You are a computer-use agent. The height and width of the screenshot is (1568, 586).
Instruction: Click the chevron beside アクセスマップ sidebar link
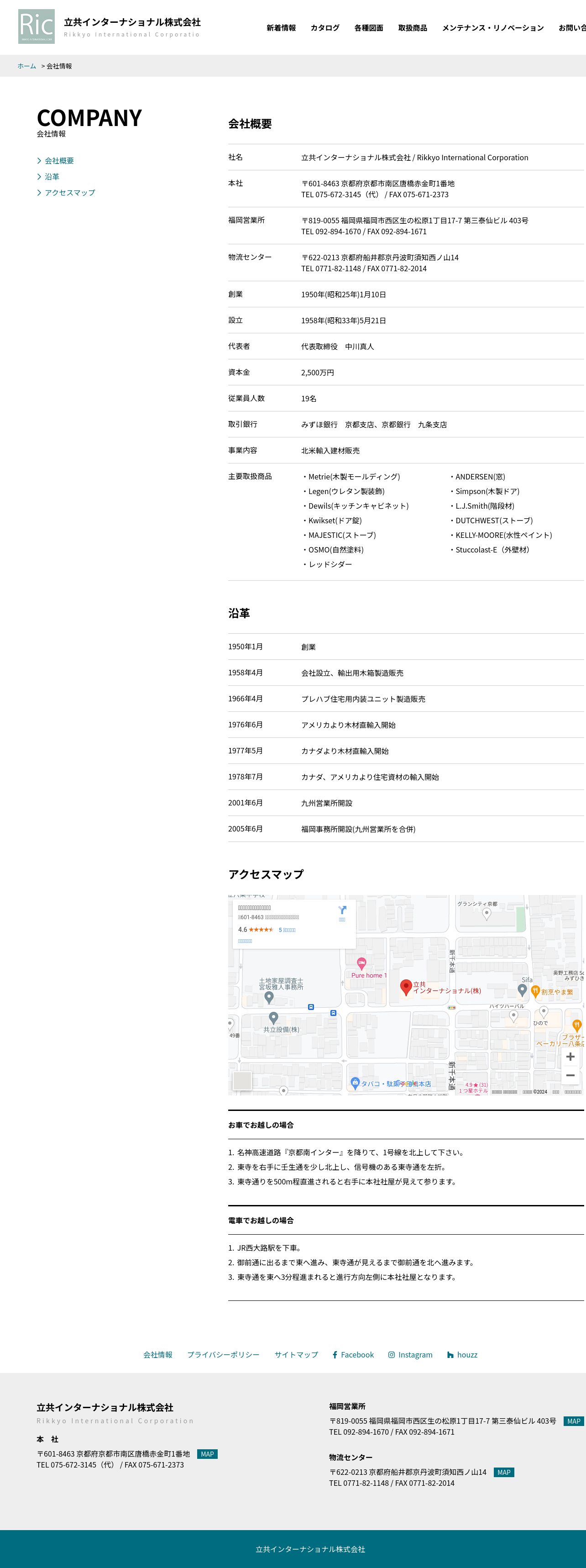click(40, 192)
